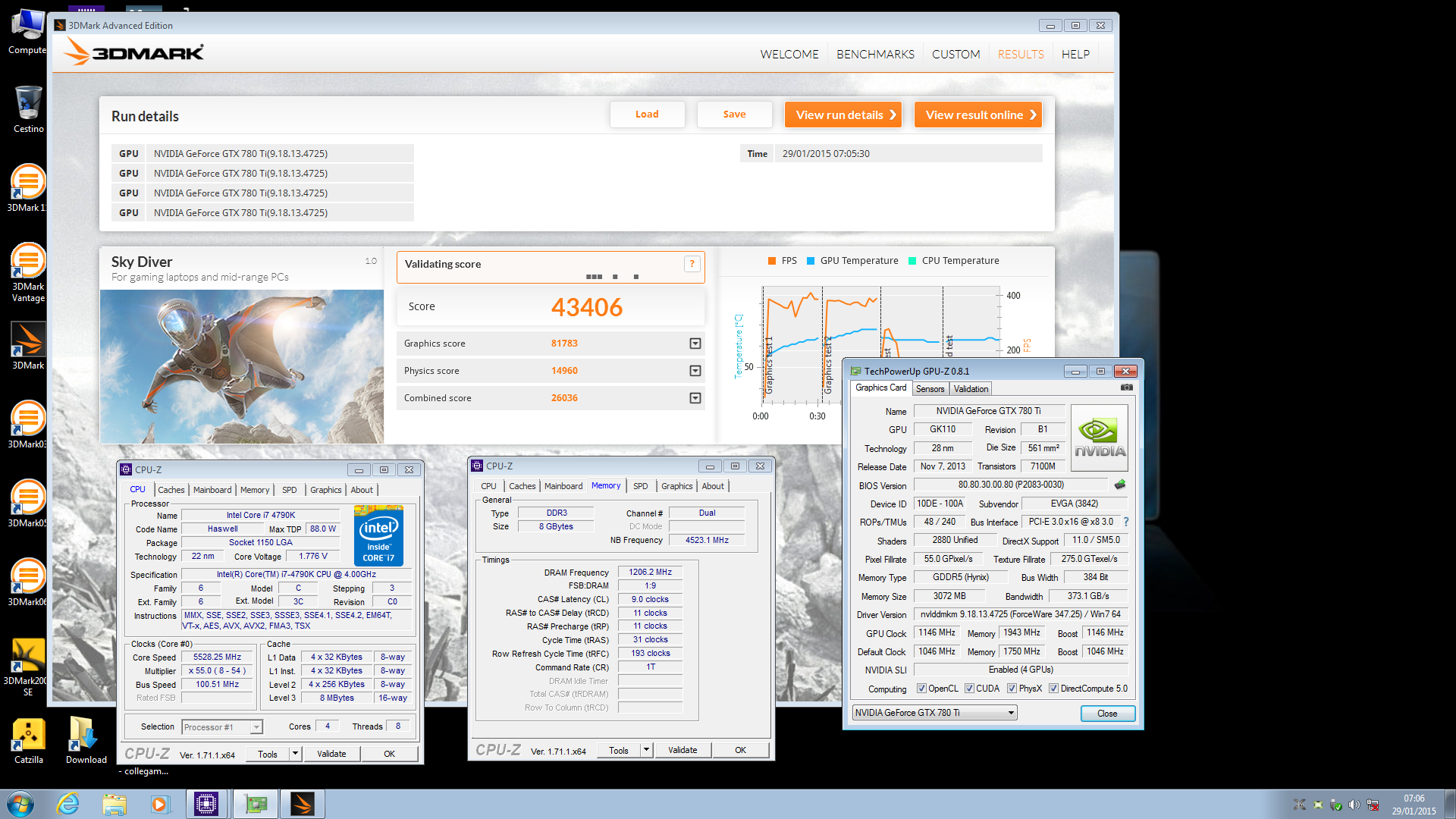This screenshot has height=819, width=1456.
Task: Click bus interface question mark in GPU-Z
Action: (1126, 522)
